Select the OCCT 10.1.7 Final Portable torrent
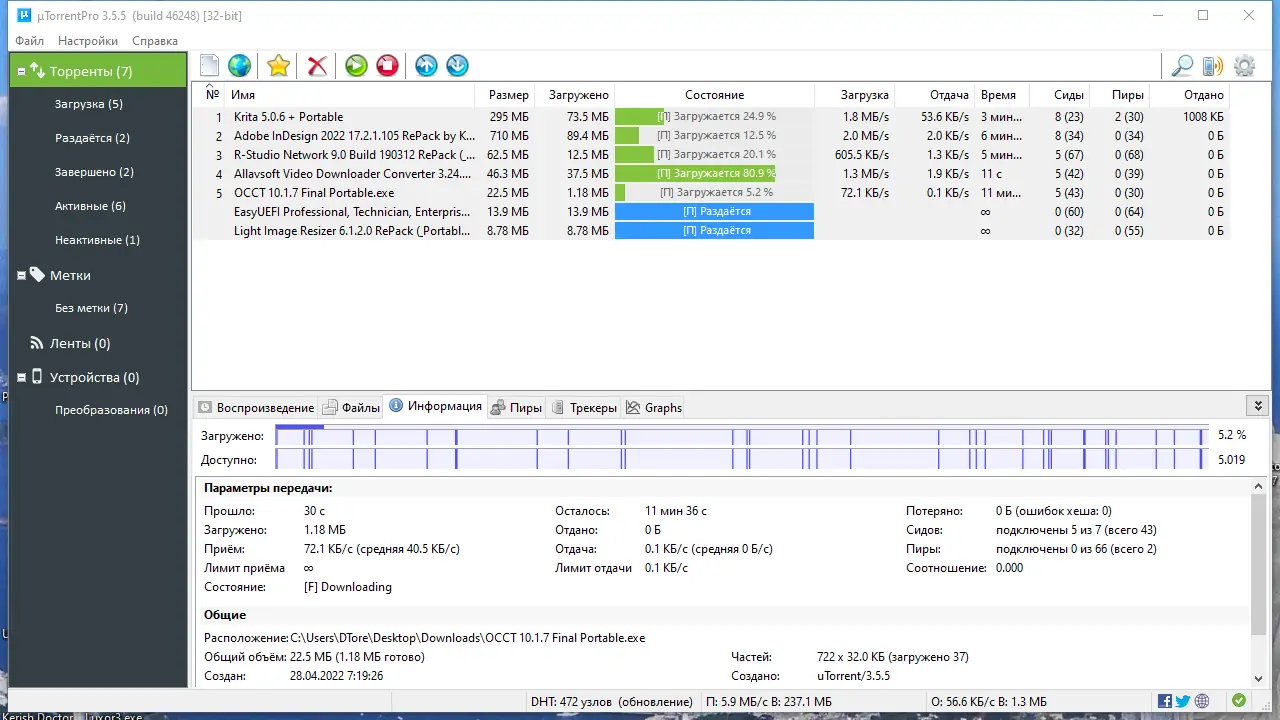Viewport: 1280px width, 720px height. (314, 193)
